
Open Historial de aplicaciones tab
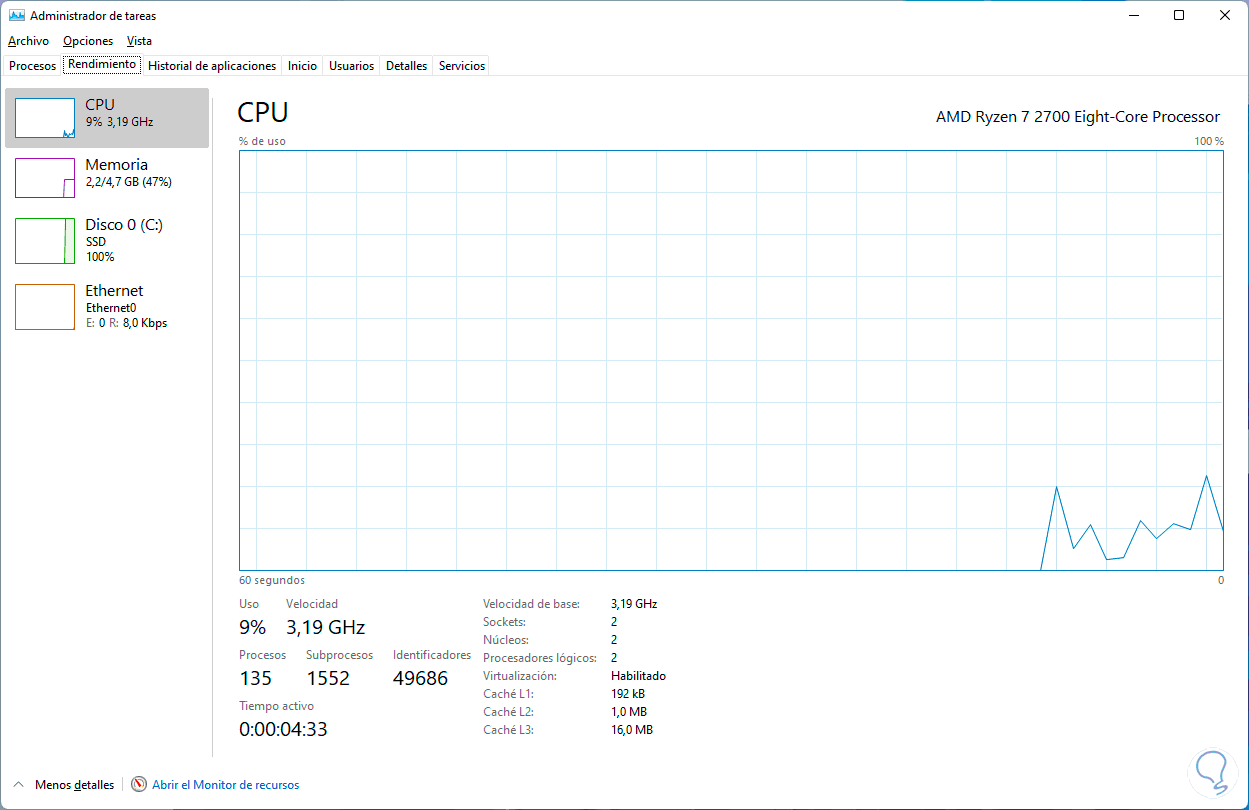212,66
